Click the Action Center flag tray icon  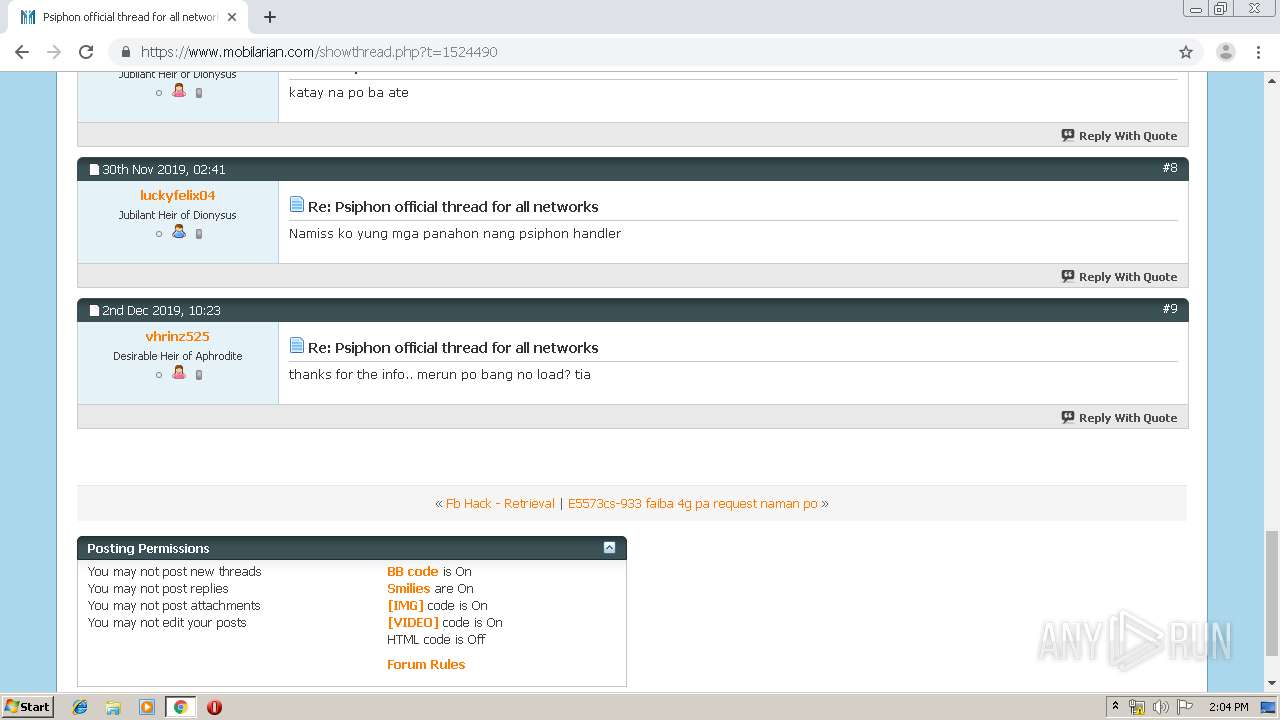coord(1185,707)
